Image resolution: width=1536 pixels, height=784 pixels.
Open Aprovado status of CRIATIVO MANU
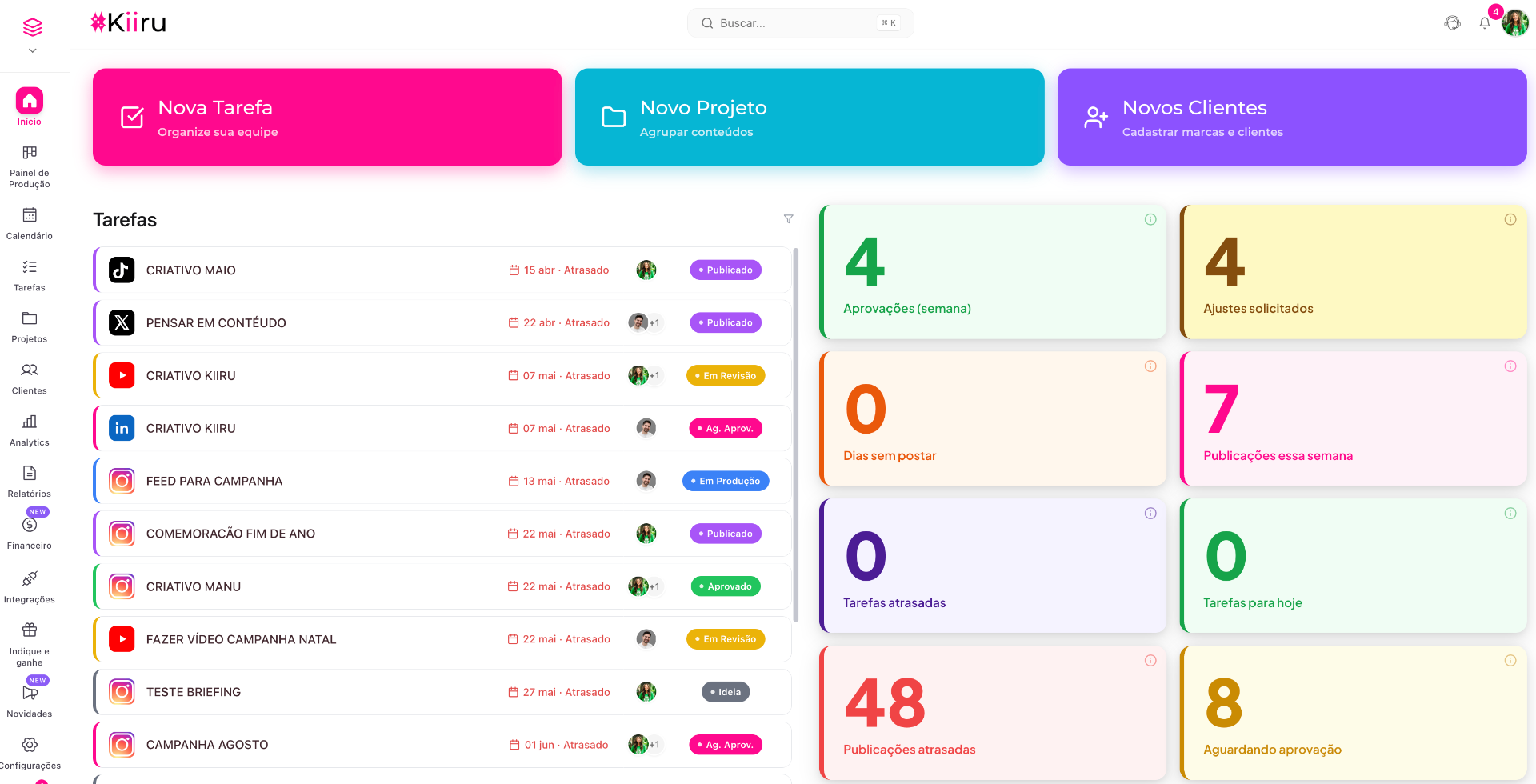tap(726, 587)
